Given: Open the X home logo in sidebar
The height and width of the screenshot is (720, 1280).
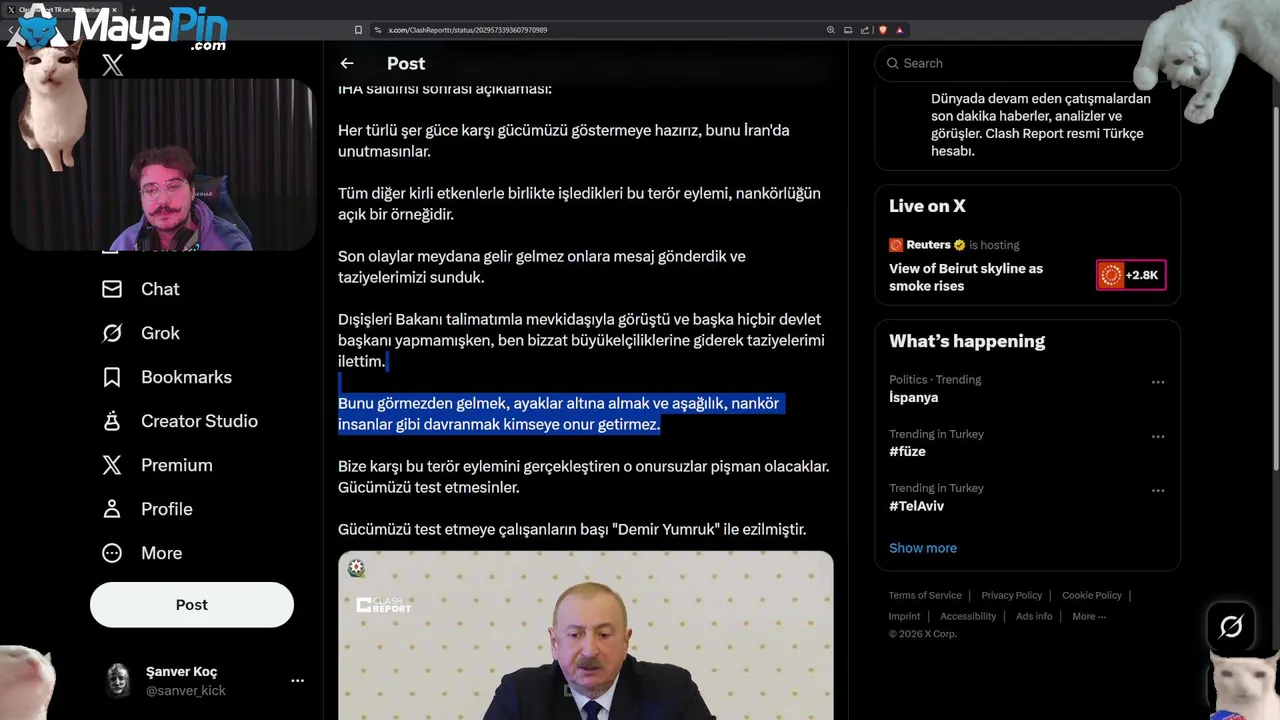Looking at the screenshot, I should 112,66.
